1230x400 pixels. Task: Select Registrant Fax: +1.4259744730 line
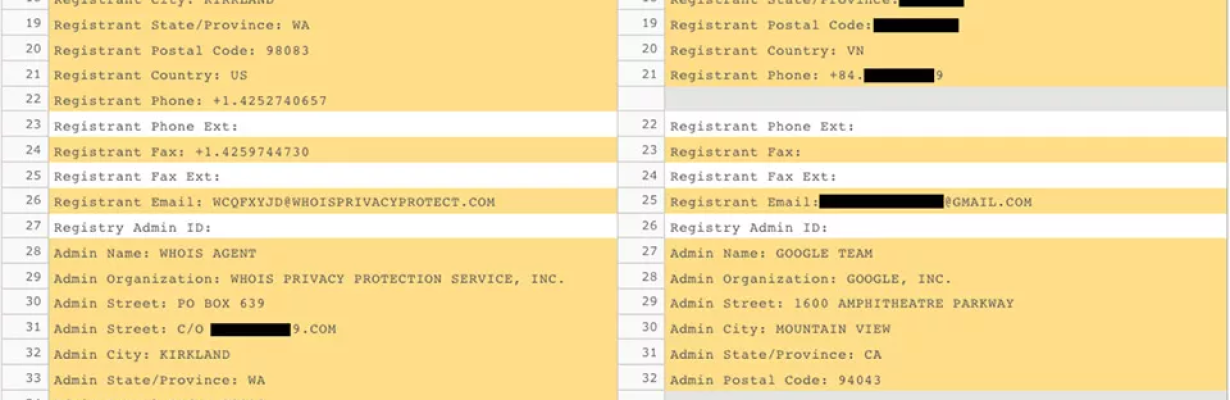(332, 151)
